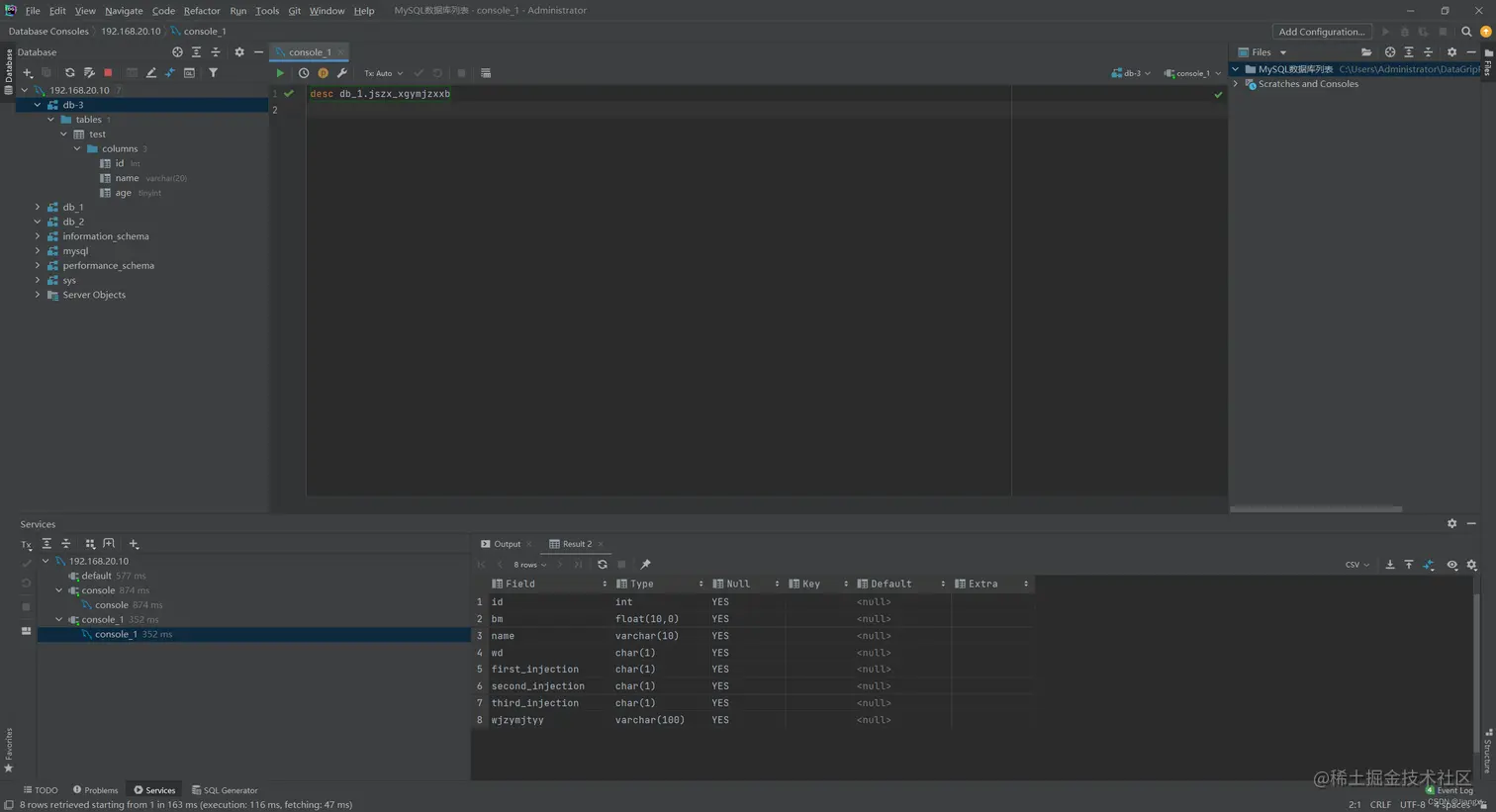1496x812 pixels.
Task: Collapse the 192.168.20.10 data source node
Action: pyautogui.click(x=25, y=90)
